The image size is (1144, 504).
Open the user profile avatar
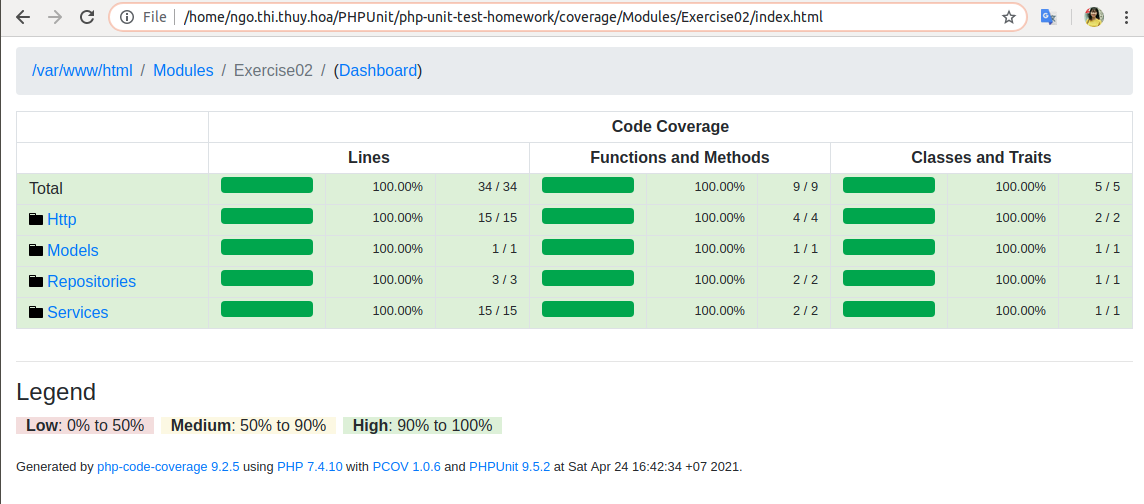tap(1094, 17)
